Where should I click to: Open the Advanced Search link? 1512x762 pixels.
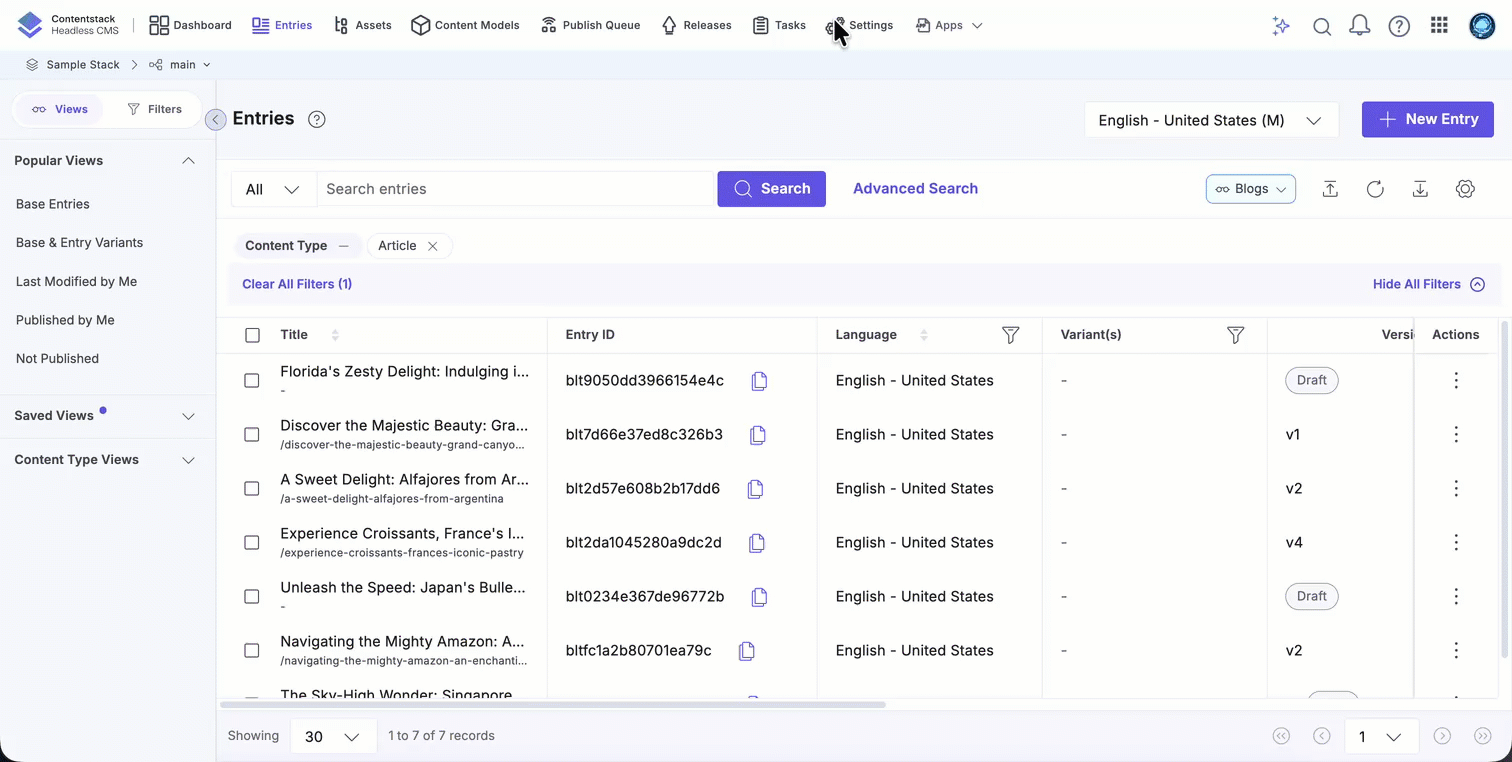tap(915, 189)
